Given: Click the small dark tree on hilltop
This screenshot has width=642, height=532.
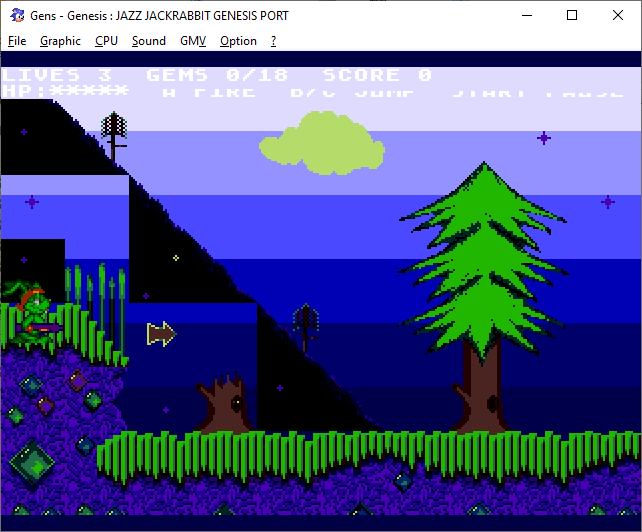Looking at the screenshot, I should click(114, 135).
